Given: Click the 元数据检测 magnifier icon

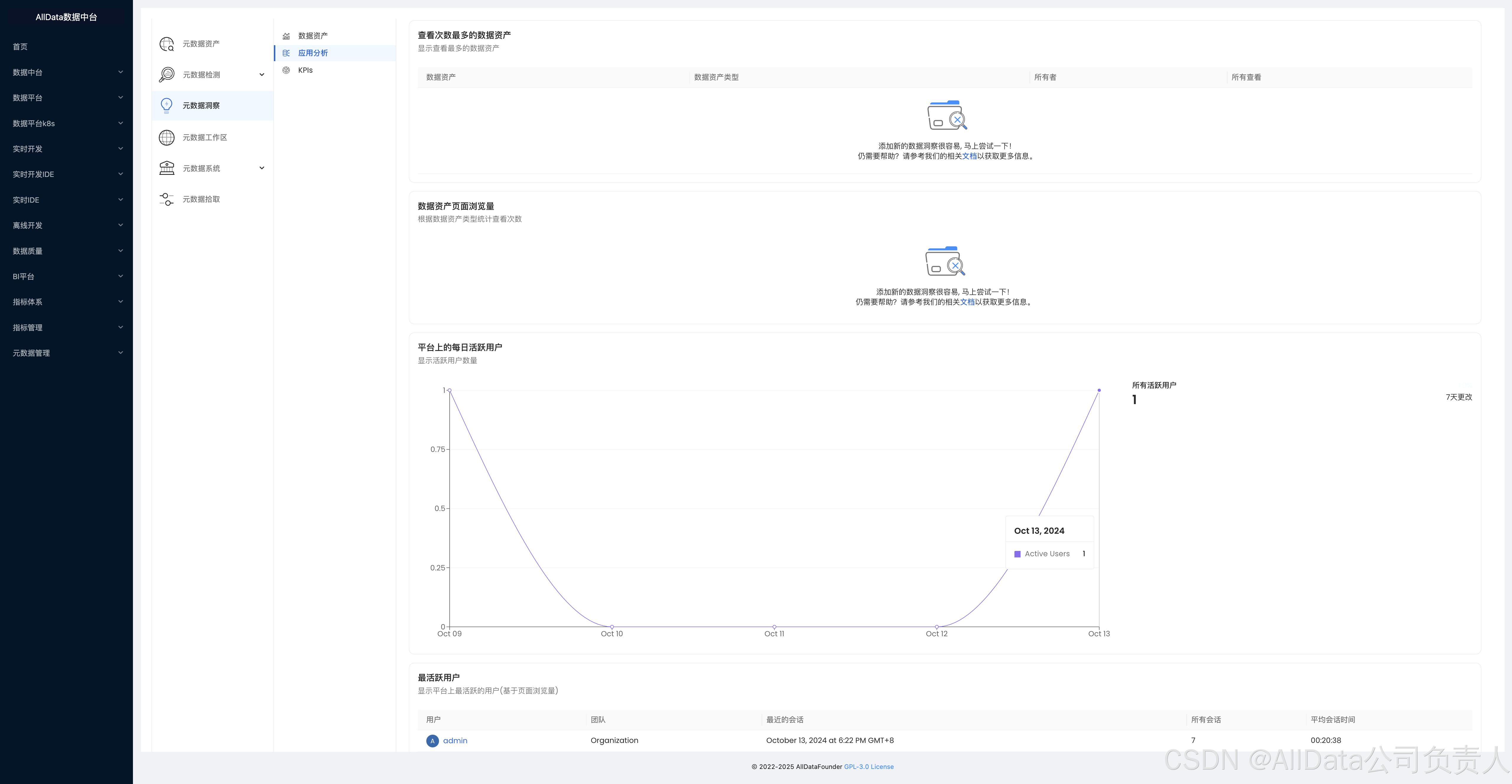Looking at the screenshot, I should click(167, 74).
